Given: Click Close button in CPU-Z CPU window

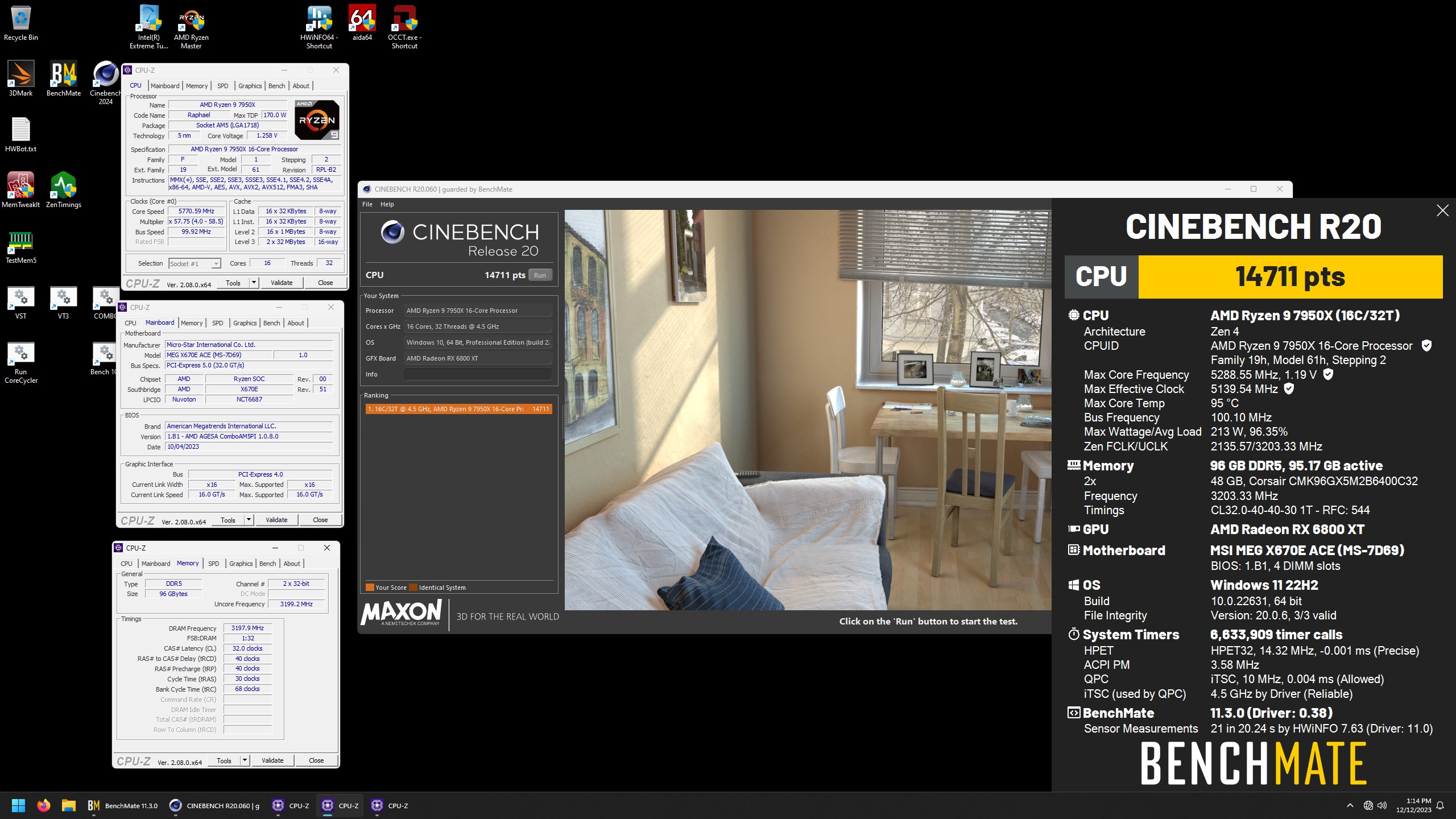Looking at the screenshot, I should [x=325, y=283].
